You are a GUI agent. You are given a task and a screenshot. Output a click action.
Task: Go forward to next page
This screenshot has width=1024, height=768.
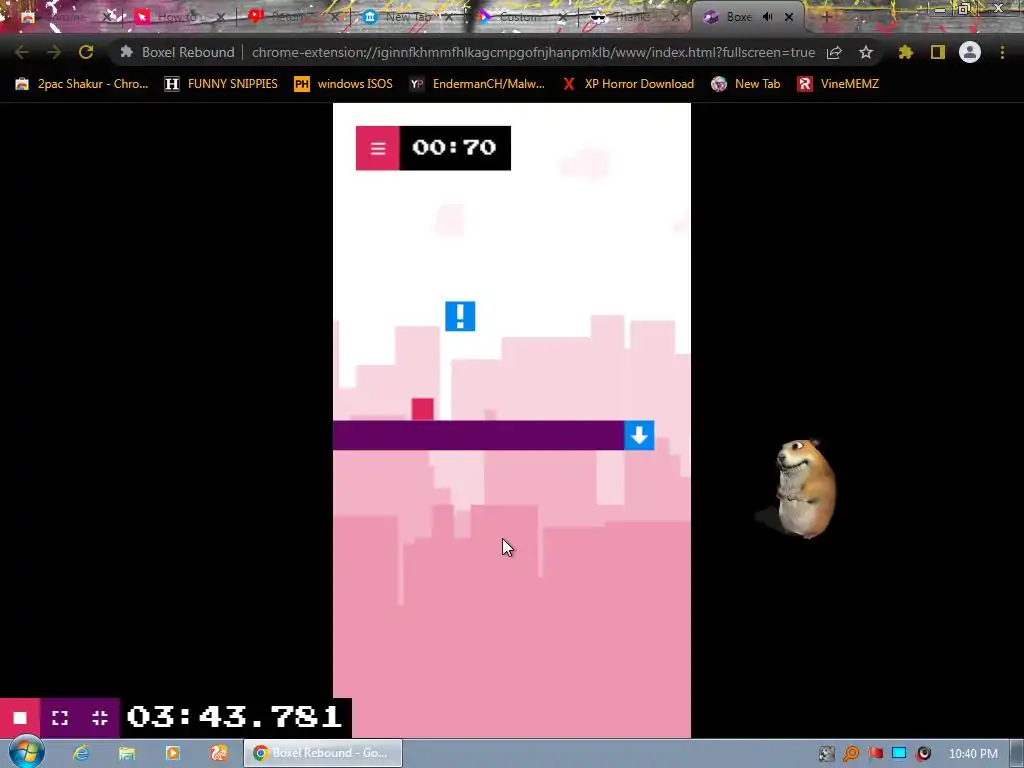click(54, 52)
